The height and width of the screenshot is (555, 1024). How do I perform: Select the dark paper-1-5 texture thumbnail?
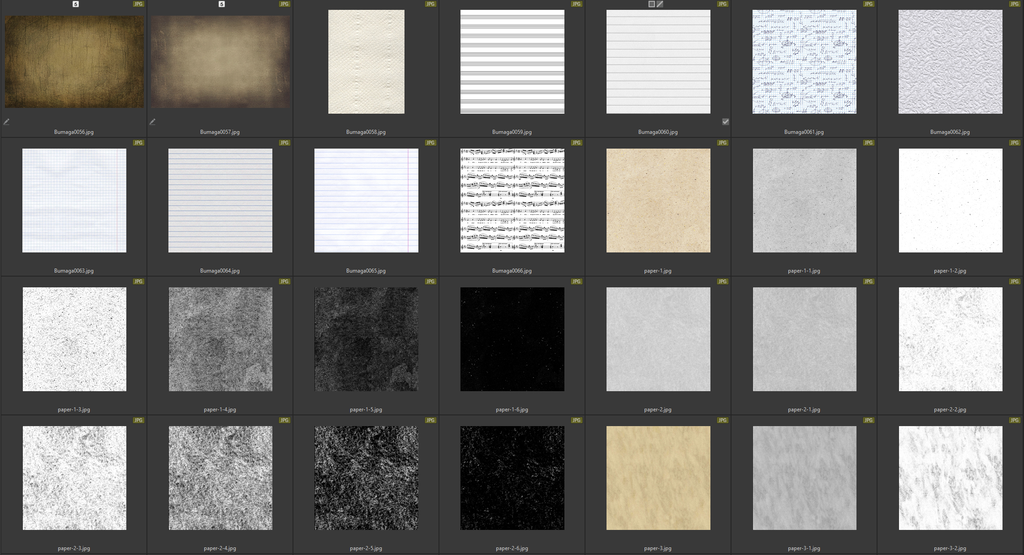coord(366,339)
